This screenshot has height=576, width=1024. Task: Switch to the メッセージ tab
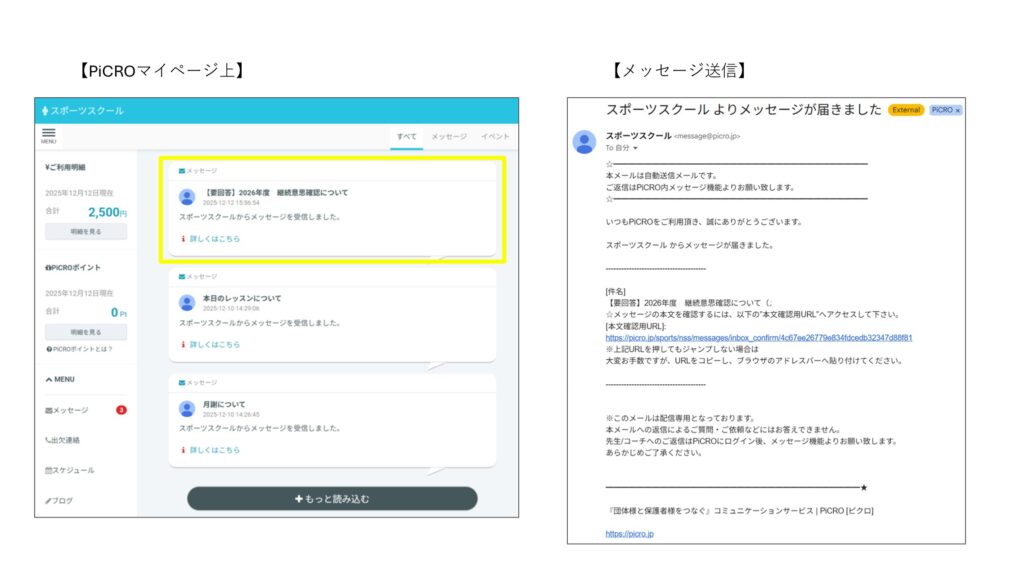point(449,136)
